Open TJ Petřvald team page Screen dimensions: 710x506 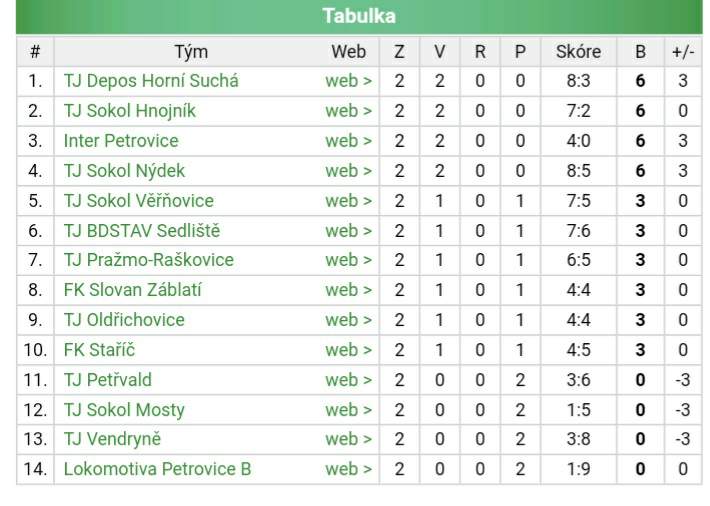point(107,380)
